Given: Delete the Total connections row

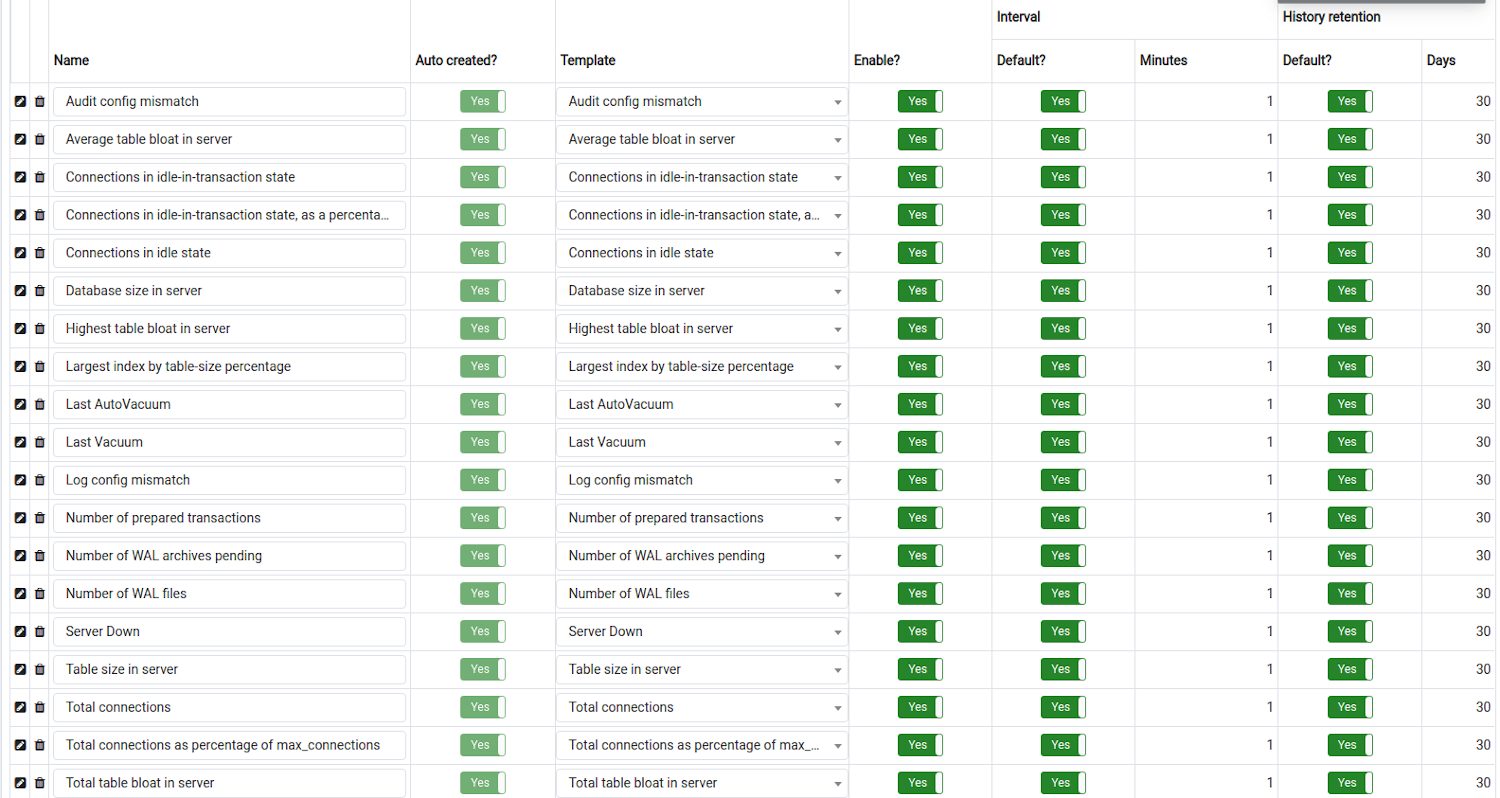Looking at the screenshot, I should click(x=40, y=707).
